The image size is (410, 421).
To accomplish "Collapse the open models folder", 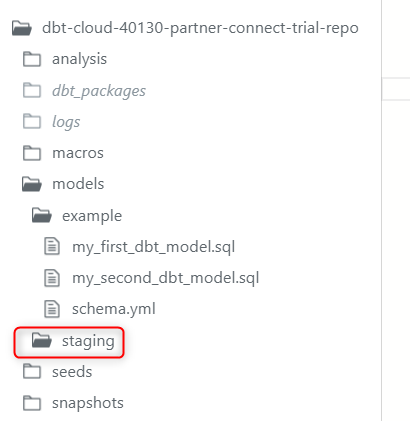I will [32, 184].
